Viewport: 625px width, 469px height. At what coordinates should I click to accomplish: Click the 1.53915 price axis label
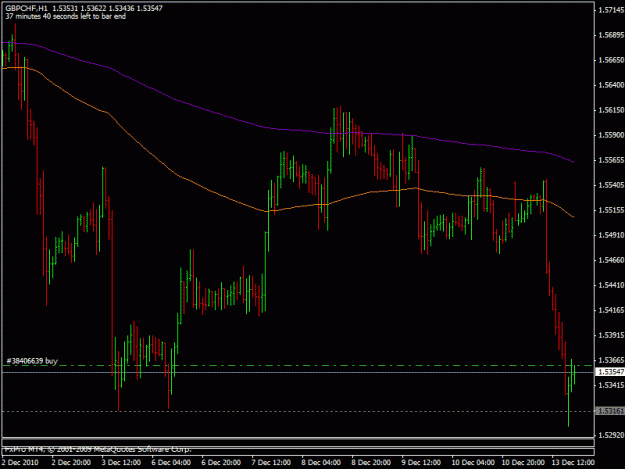coord(611,335)
